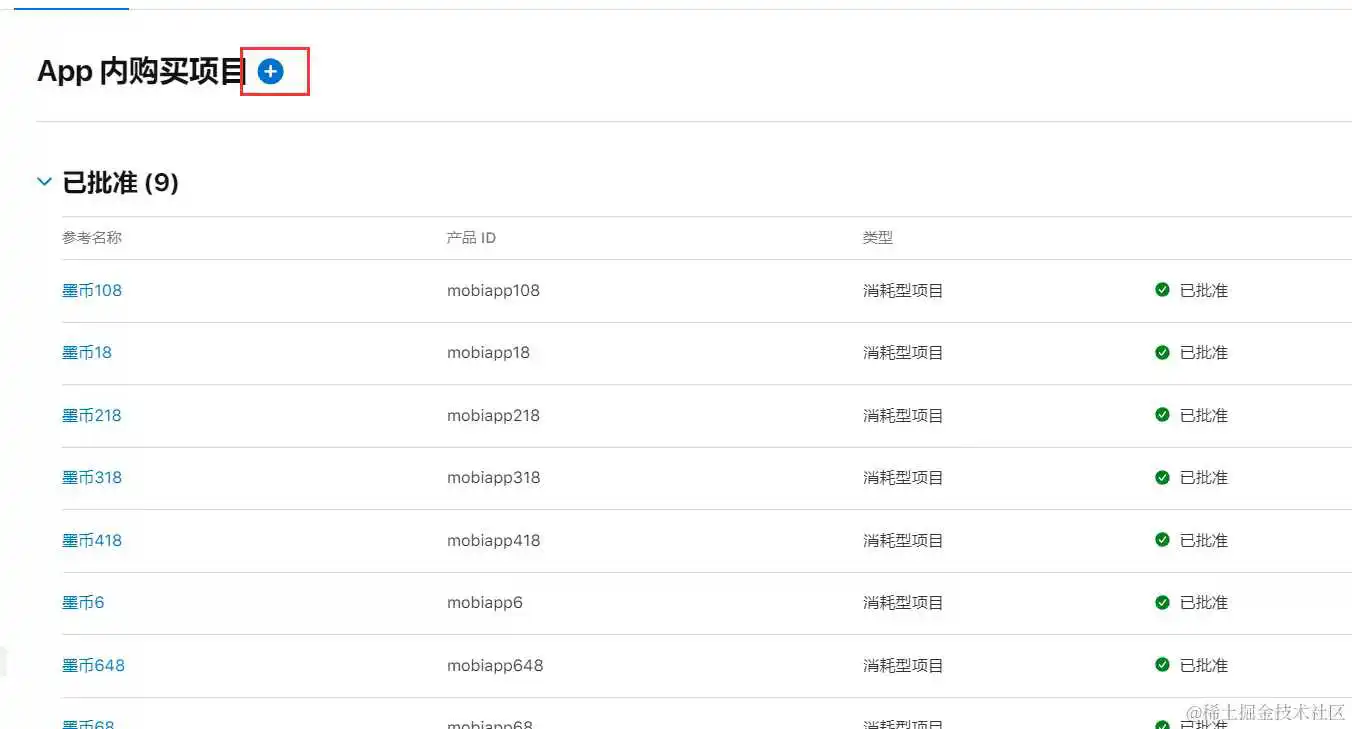1352x729 pixels.
Task: Open the 墨币6 purchase item
Action: click(x=83, y=602)
